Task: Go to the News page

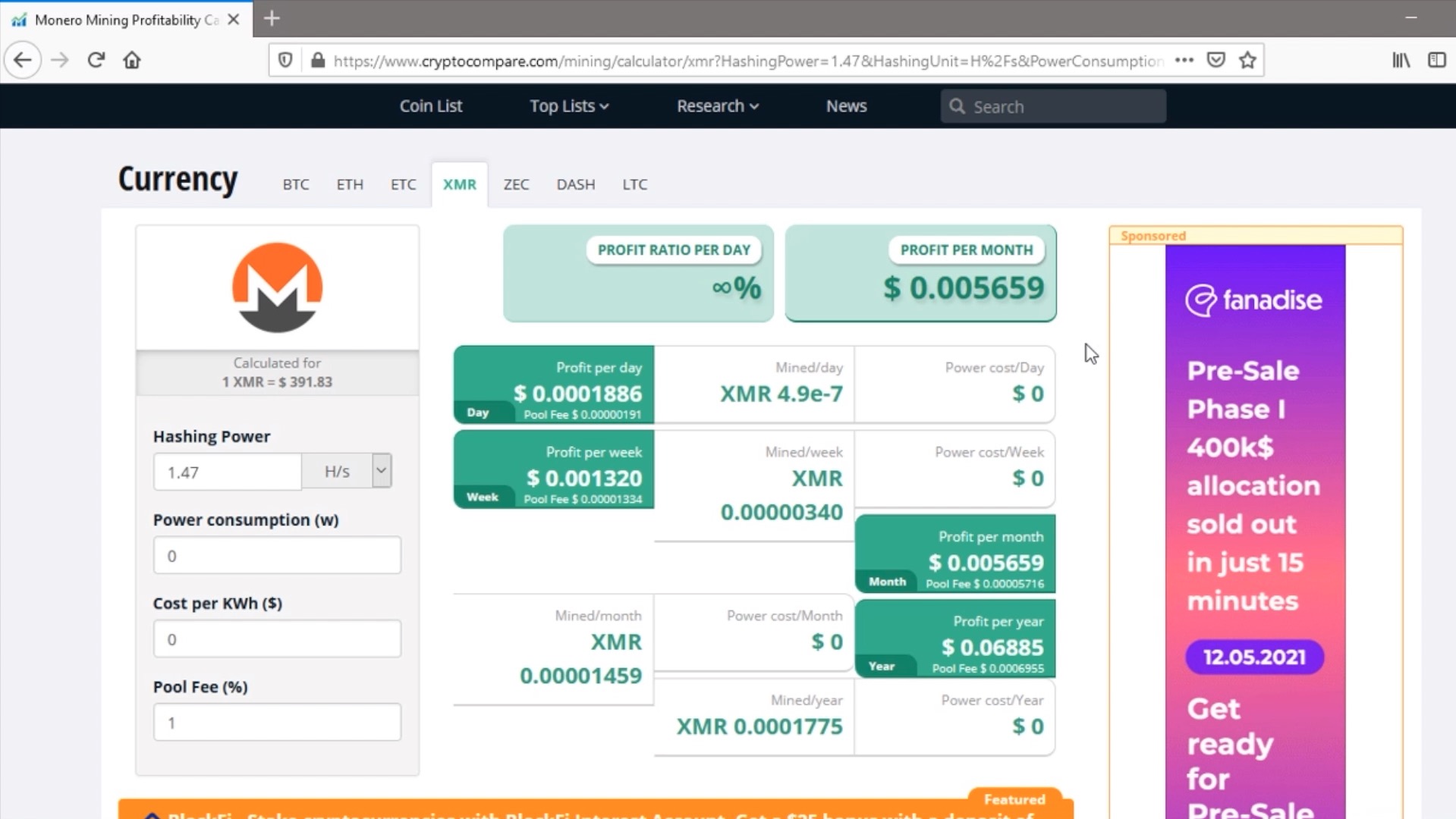Action: [x=846, y=106]
